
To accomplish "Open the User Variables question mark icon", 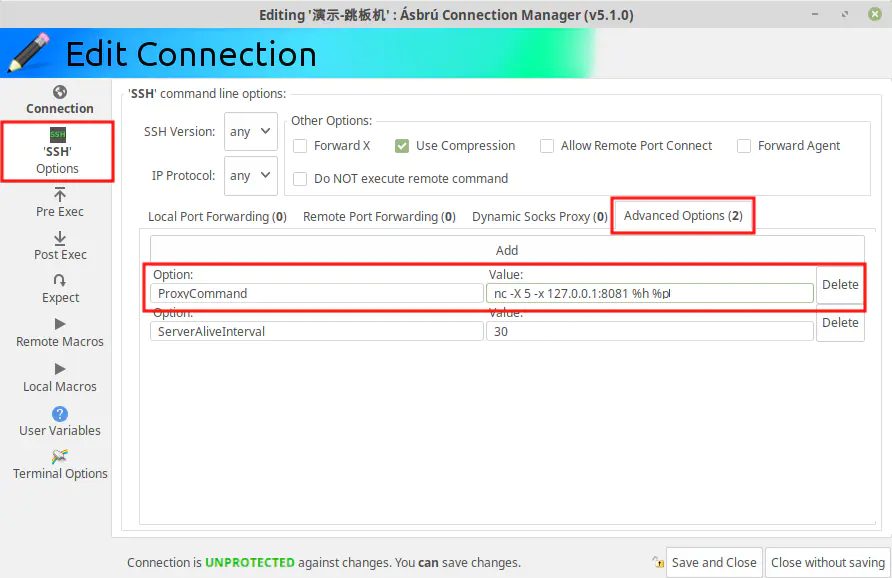I will tap(60, 414).
